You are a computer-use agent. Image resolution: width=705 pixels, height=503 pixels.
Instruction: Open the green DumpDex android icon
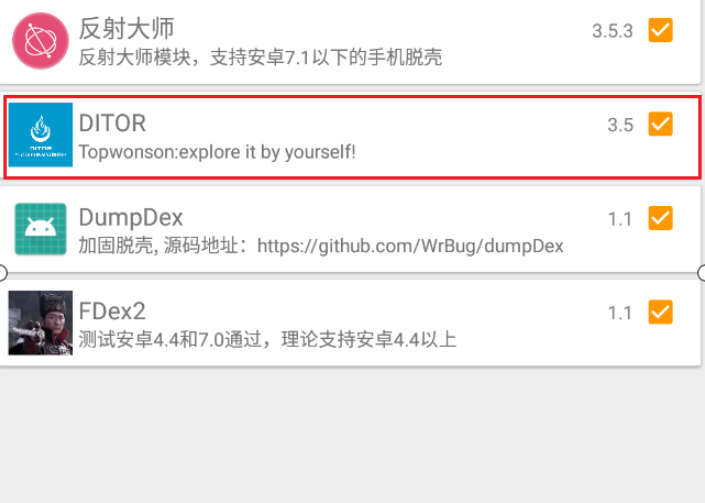[40, 229]
